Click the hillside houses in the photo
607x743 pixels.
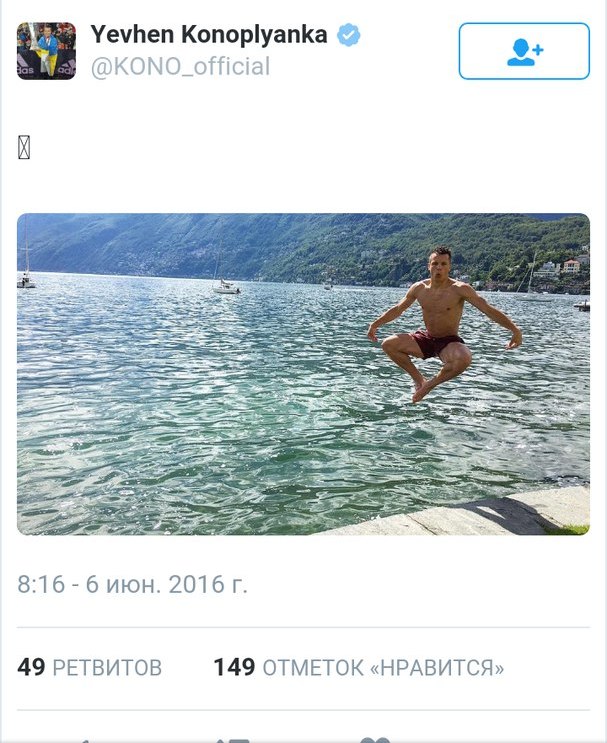562,270
